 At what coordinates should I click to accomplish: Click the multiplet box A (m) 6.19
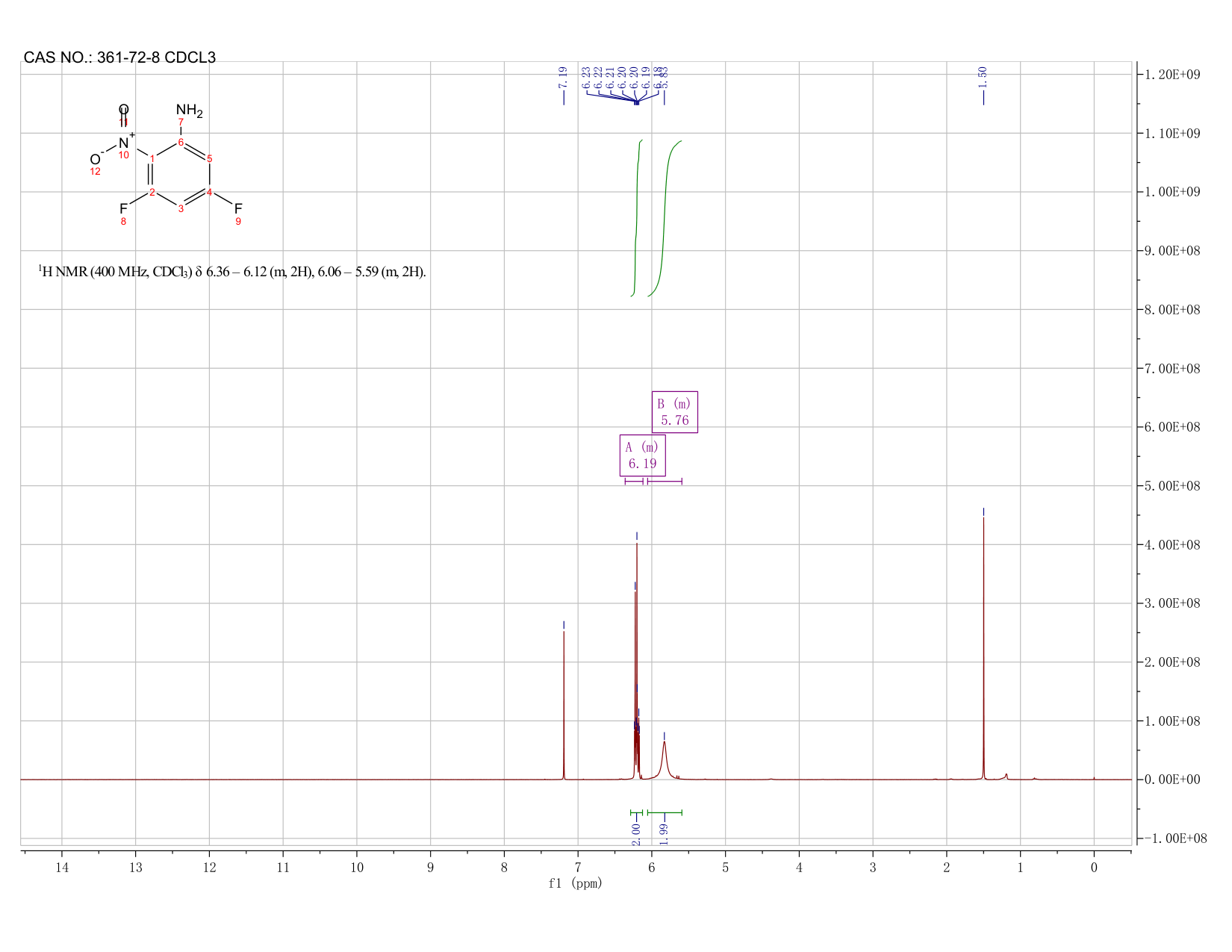click(642, 455)
